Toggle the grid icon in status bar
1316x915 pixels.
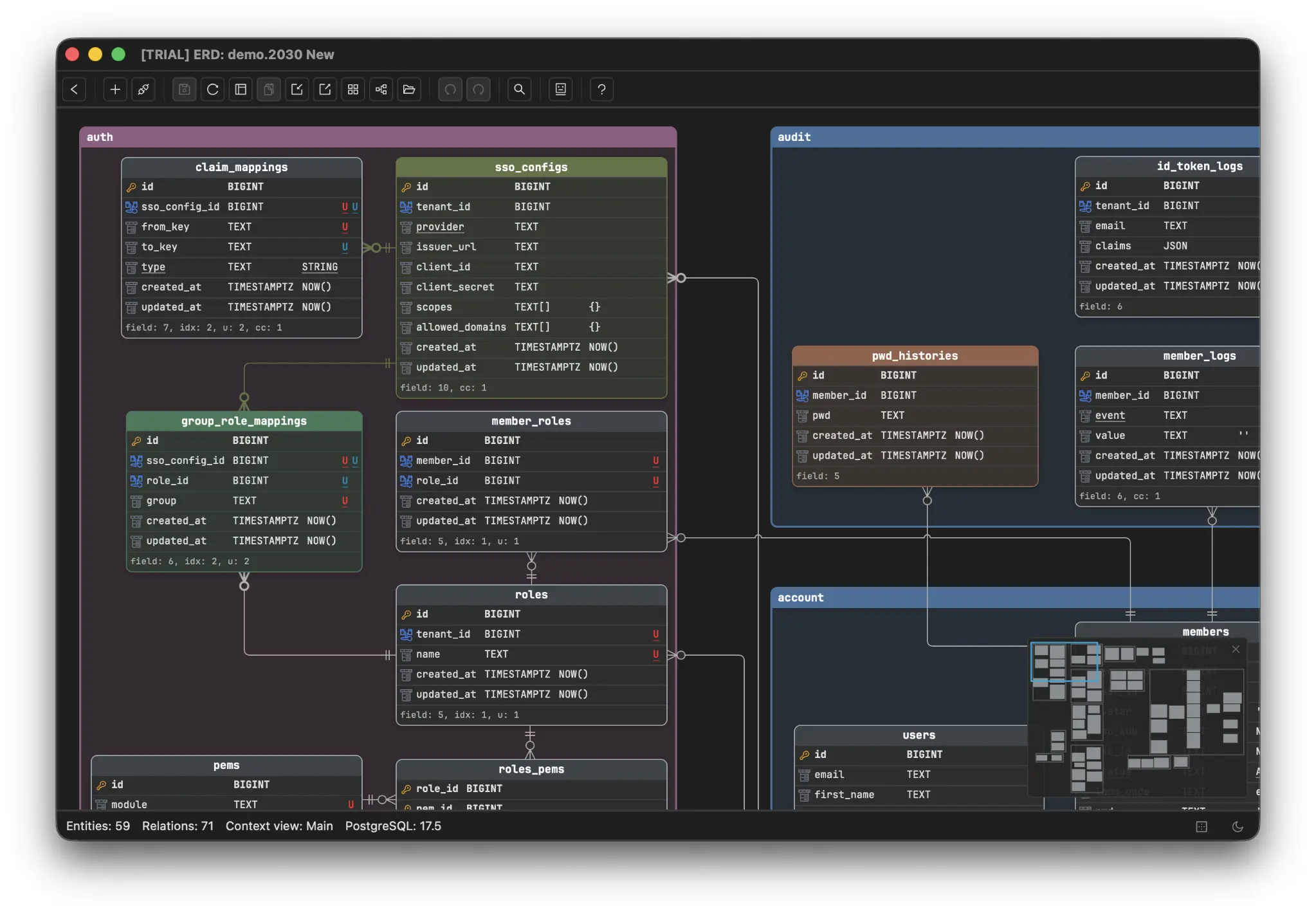1202,827
